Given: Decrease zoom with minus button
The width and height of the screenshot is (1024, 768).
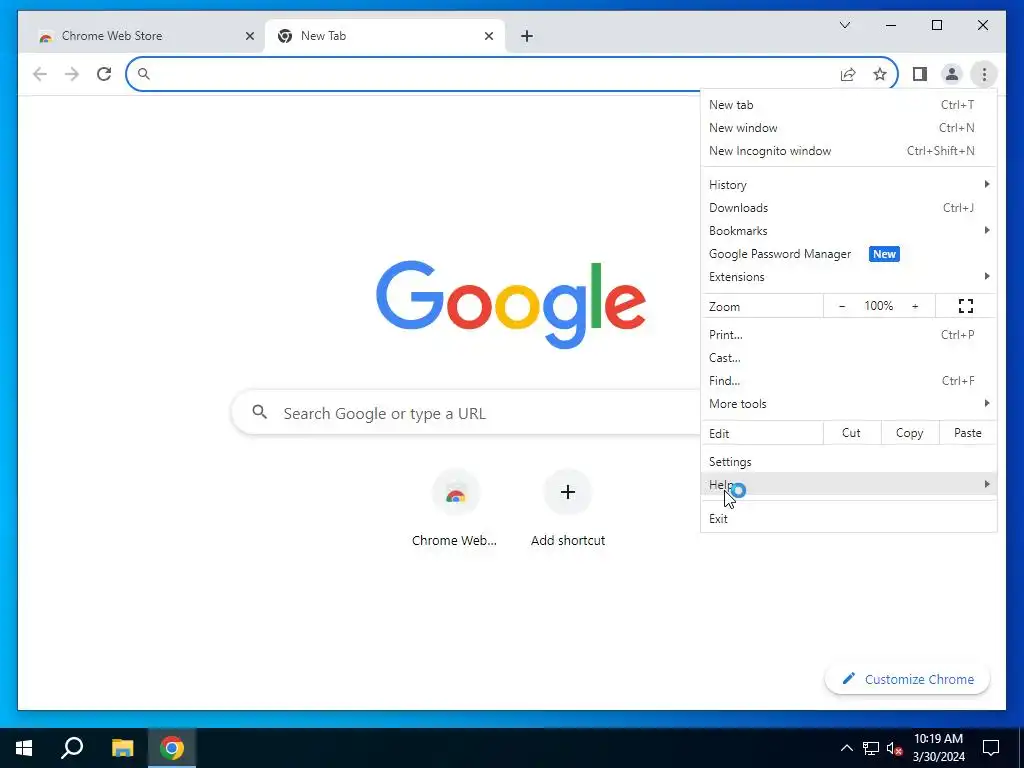Looking at the screenshot, I should (842, 306).
